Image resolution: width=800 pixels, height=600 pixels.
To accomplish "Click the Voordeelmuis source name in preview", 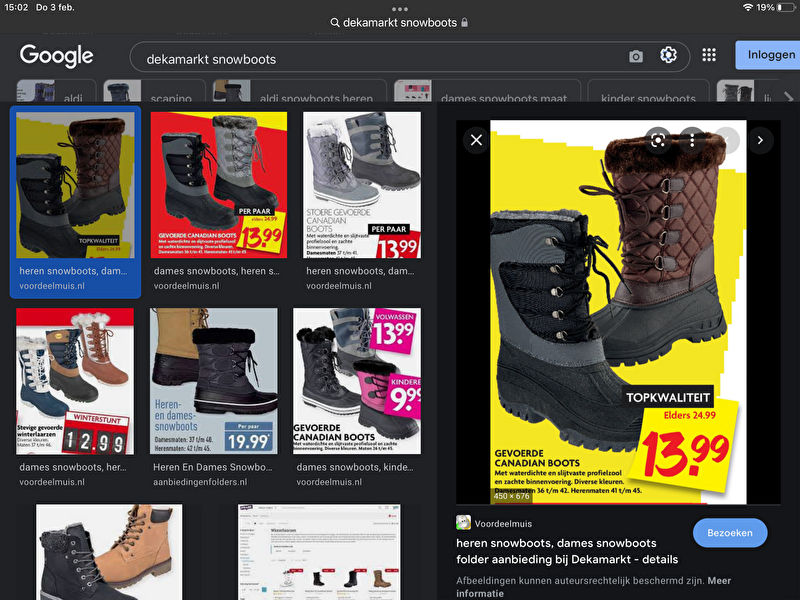I will click(x=503, y=523).
